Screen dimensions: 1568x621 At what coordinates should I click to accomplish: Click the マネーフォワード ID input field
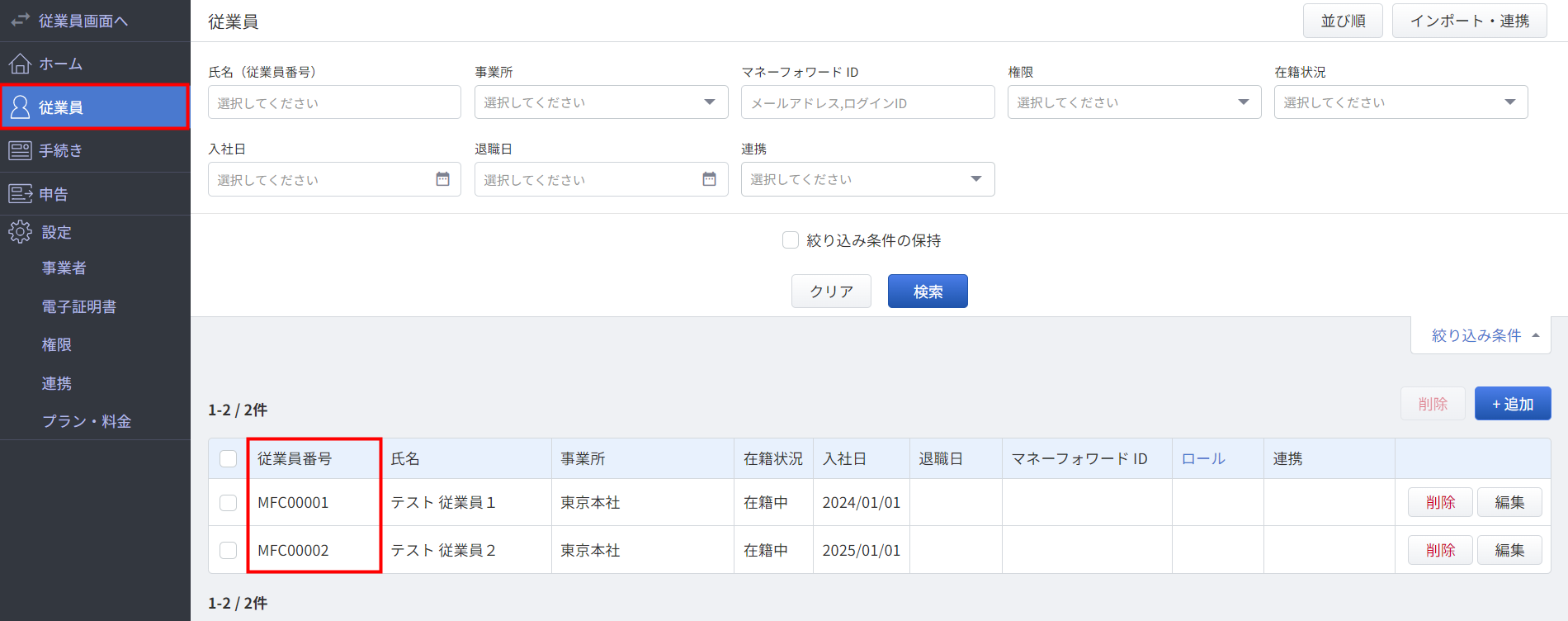pos(868,102)
